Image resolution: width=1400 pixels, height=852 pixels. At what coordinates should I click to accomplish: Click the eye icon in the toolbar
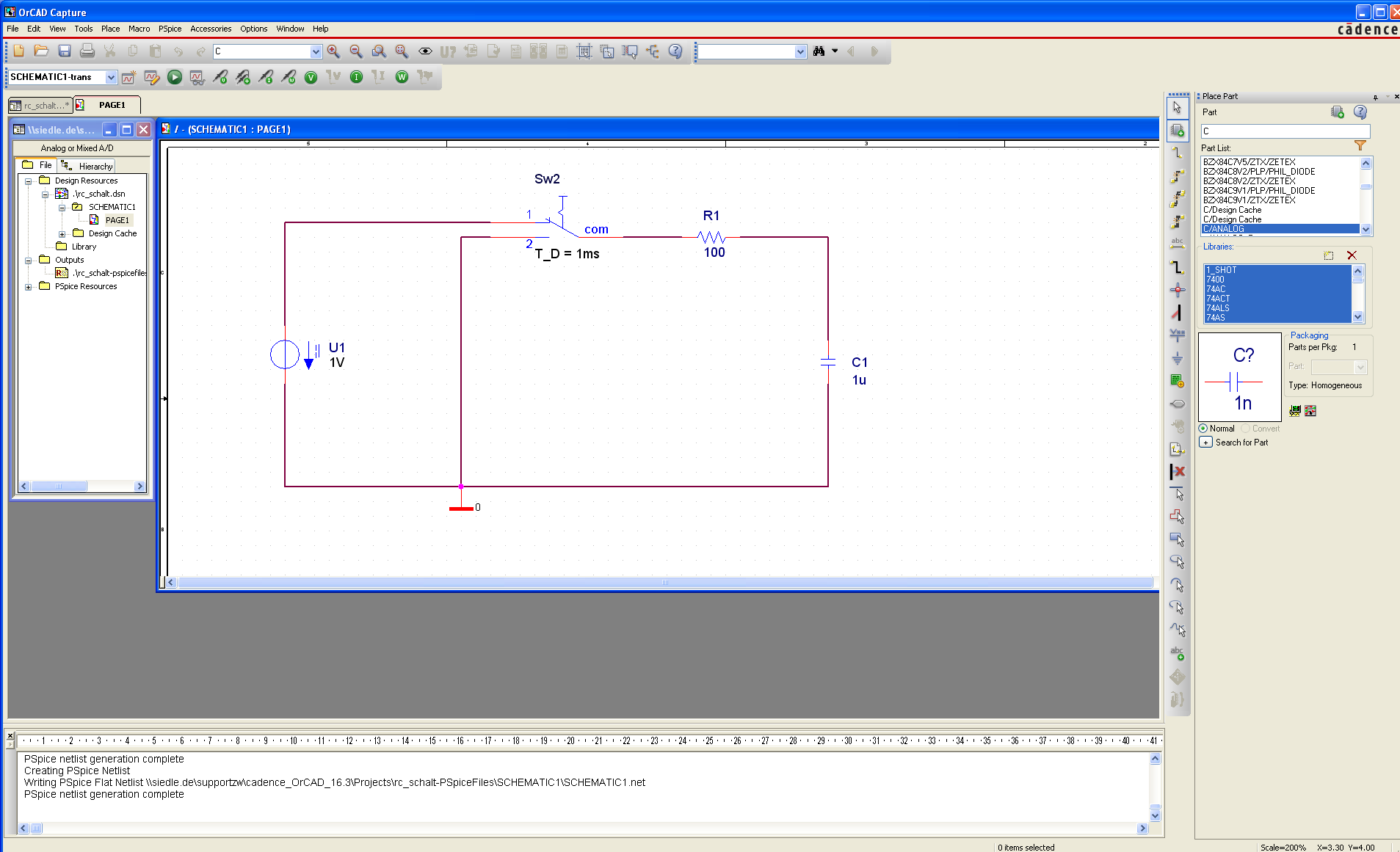pyautogui.click(x=425, y=51)
